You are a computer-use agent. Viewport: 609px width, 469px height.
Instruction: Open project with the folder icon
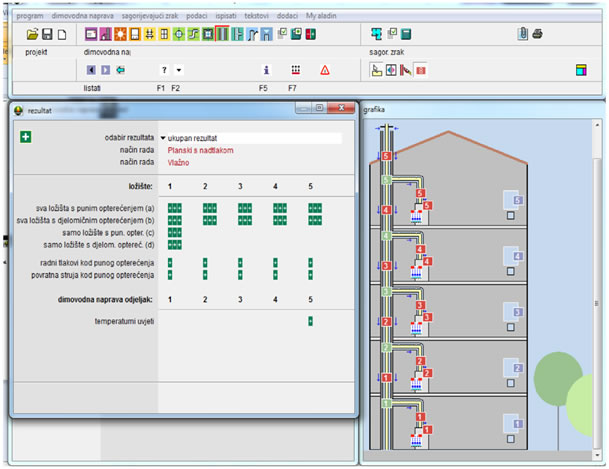pyautogui.click(x=33, y=34)
